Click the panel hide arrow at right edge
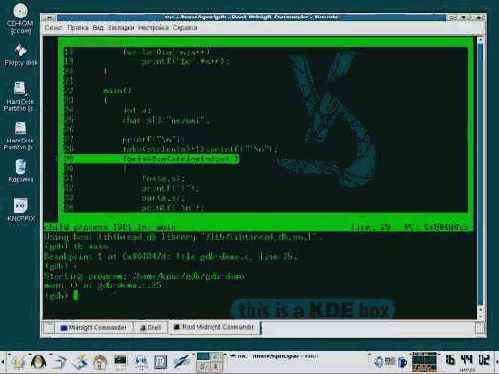499x374 pixels. pyautogui.click(x=496, y=362)
